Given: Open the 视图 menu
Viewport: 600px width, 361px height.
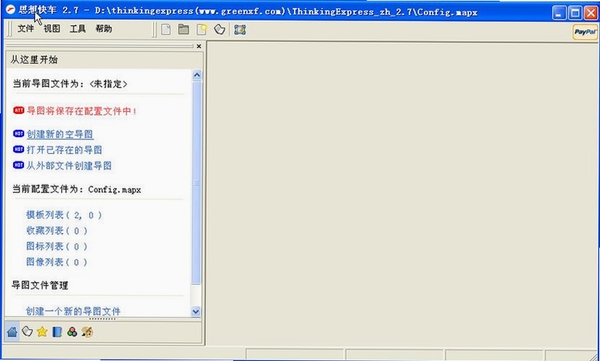Looking at the screenshot, I should coord(52,29).
